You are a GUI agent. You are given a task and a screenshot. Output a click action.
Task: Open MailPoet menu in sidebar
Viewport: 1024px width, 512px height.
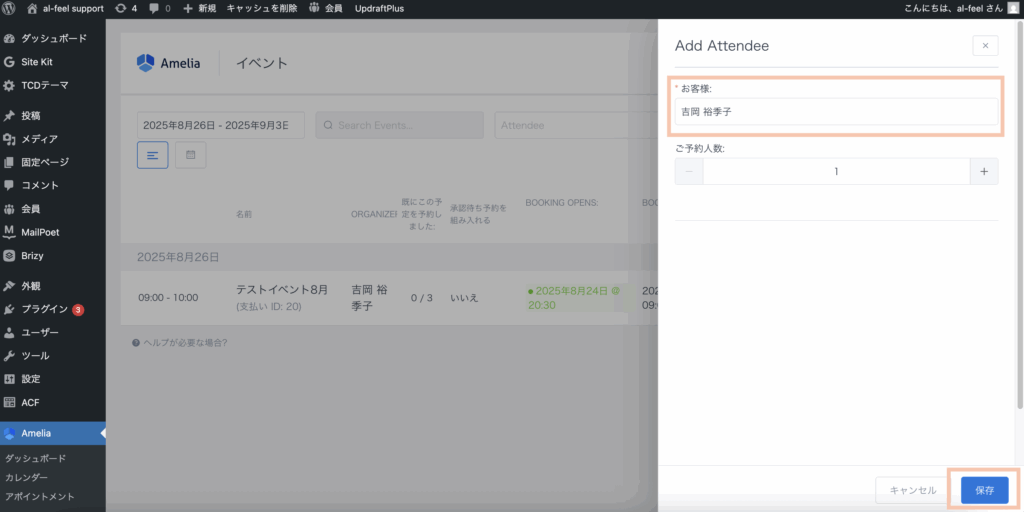(x=40, y=232)
